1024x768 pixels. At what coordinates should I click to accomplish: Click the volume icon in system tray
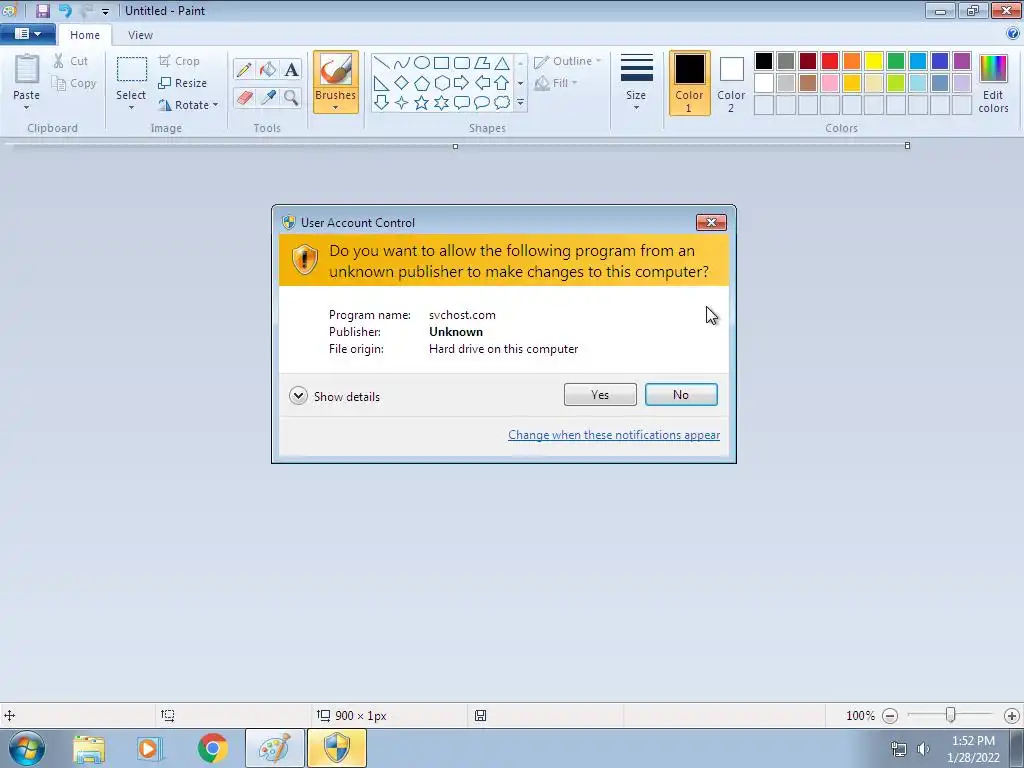point(923,749)
